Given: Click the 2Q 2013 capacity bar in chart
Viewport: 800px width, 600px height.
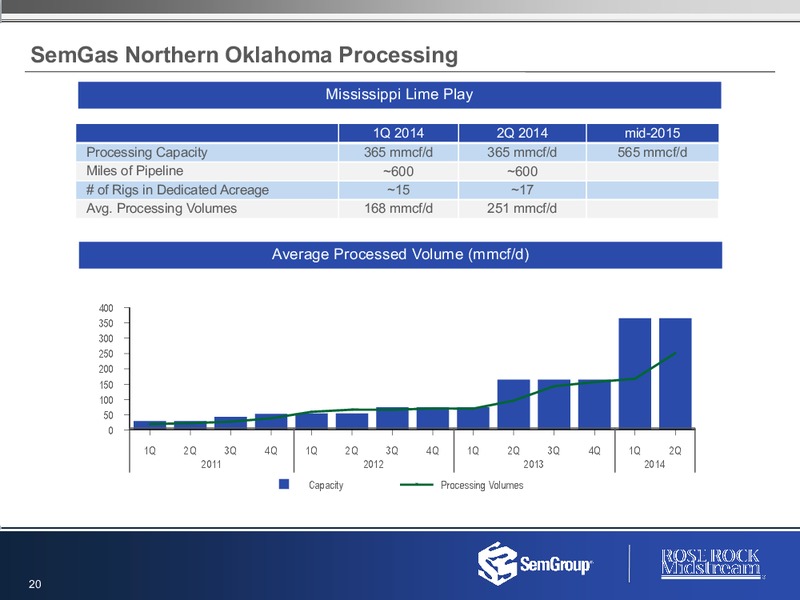Looking at the screenshot, I should tap(513, 404).
